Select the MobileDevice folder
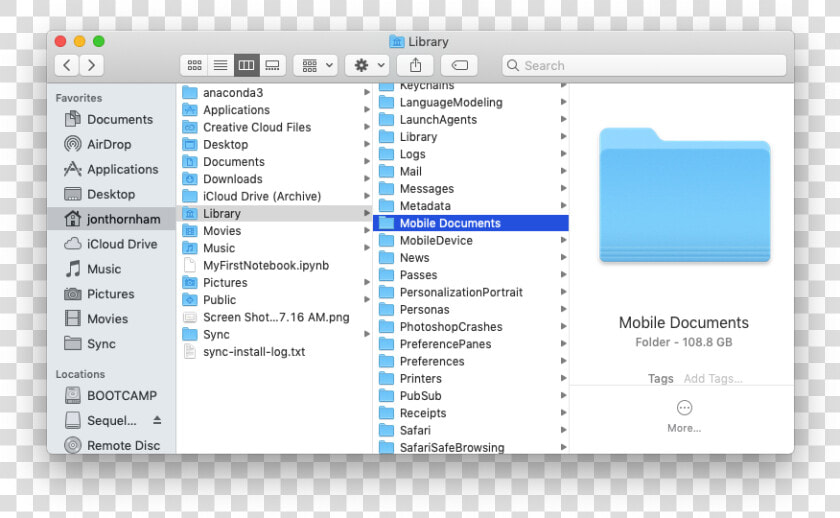This screenshot has width=840, height=518. pos(471,241)
